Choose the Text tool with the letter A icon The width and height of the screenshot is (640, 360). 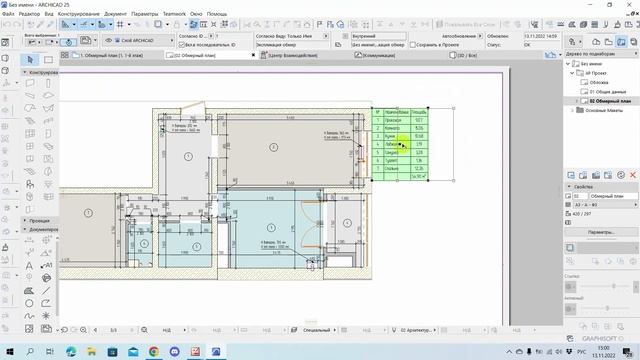pos(29,266)
